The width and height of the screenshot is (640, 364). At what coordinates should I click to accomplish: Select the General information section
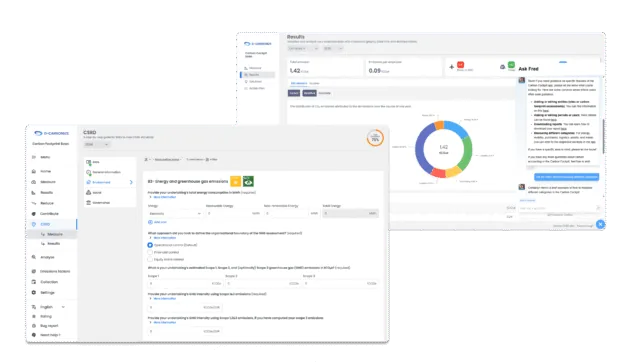(x=109, y=172)
